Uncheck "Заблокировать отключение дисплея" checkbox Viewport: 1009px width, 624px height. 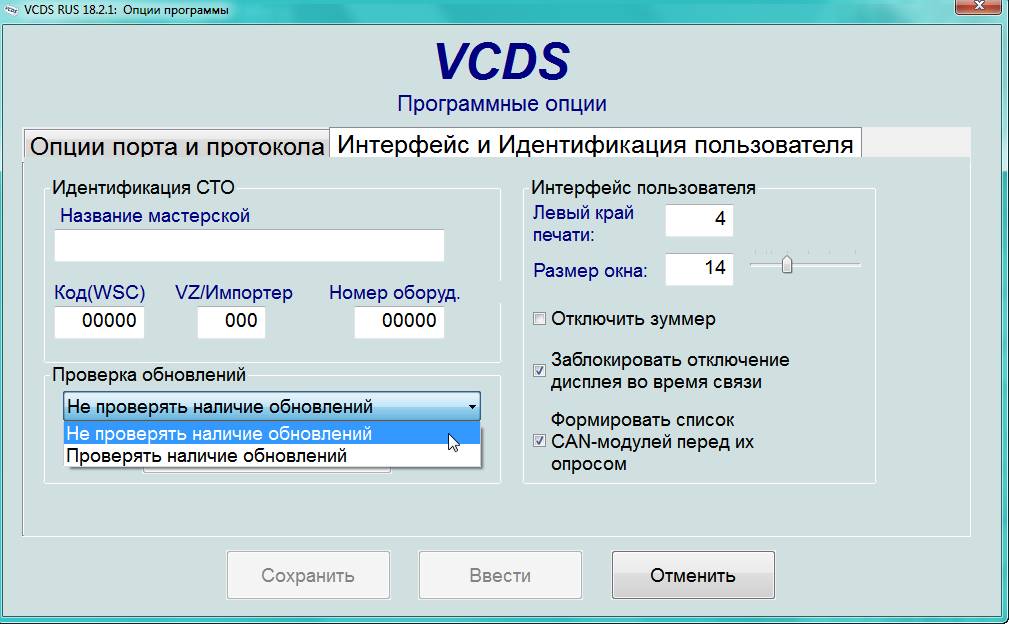[x=540, y=371]
